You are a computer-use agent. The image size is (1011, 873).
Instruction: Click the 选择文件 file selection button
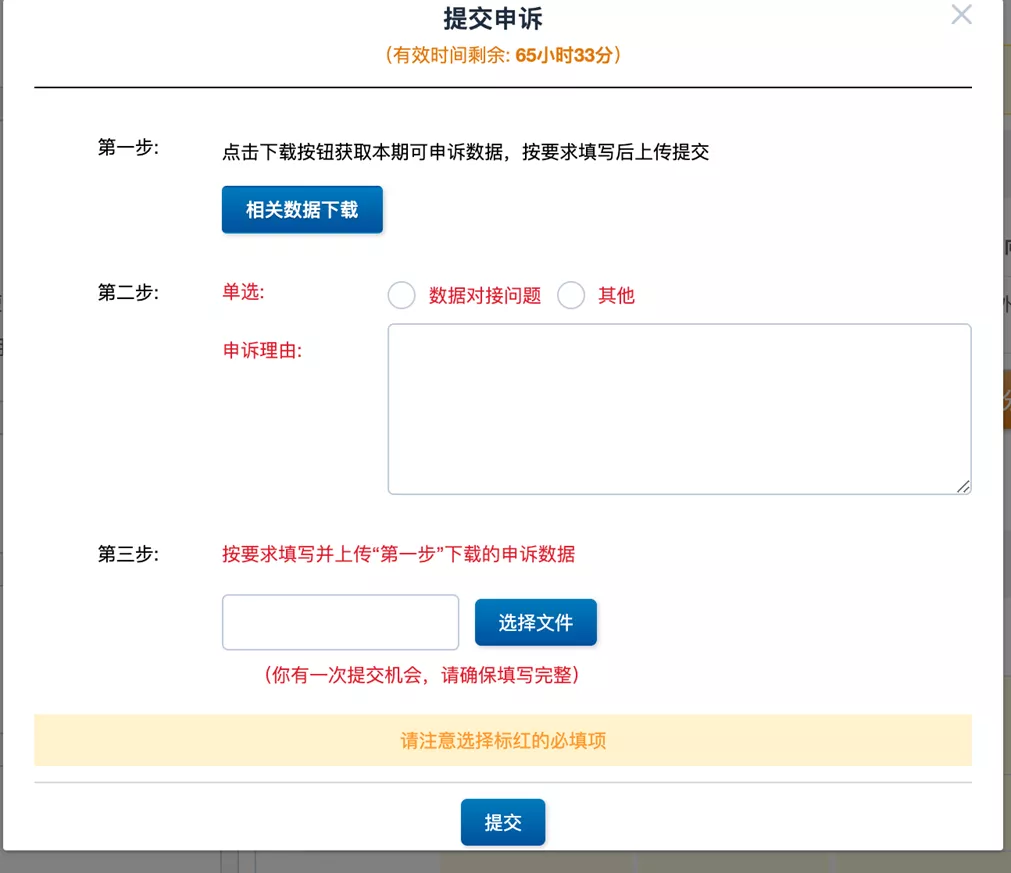click(x=535, y=621)
